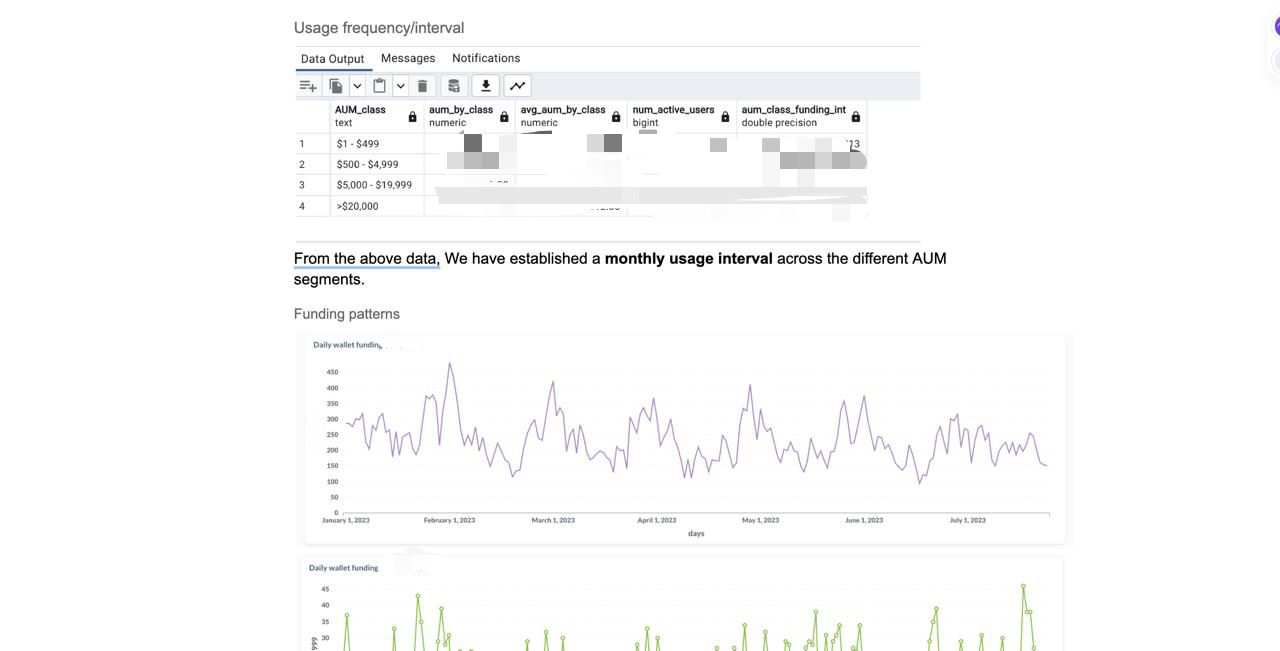Switch to the Messages tab
The width and height of the screenshot is (1280, 651).
408,58
